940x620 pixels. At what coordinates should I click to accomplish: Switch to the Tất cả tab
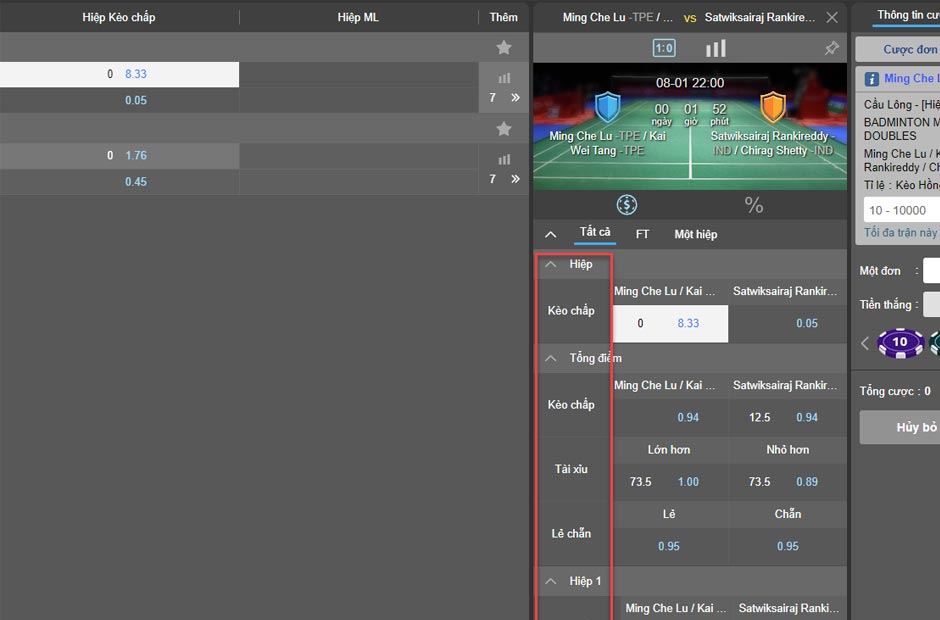595,232
